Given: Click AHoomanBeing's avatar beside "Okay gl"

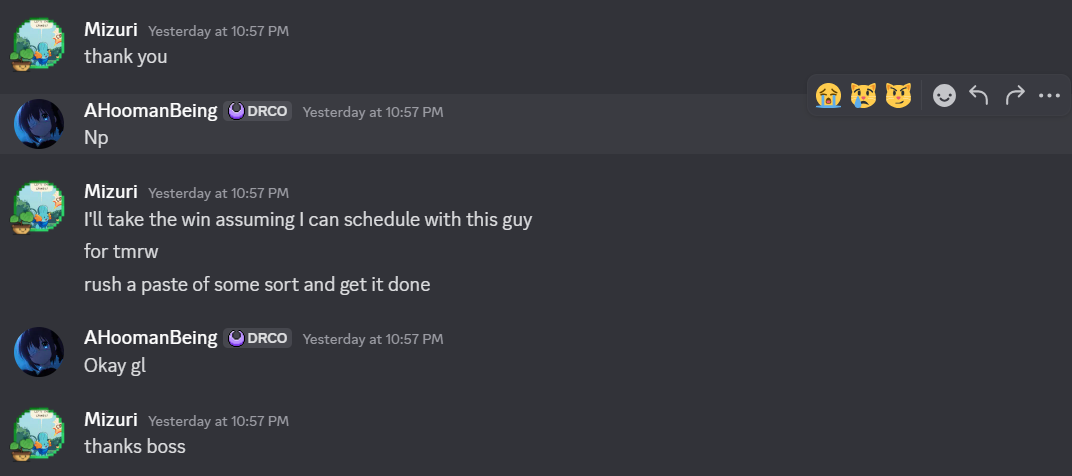Looking at the screenshot, I should 39,351.
